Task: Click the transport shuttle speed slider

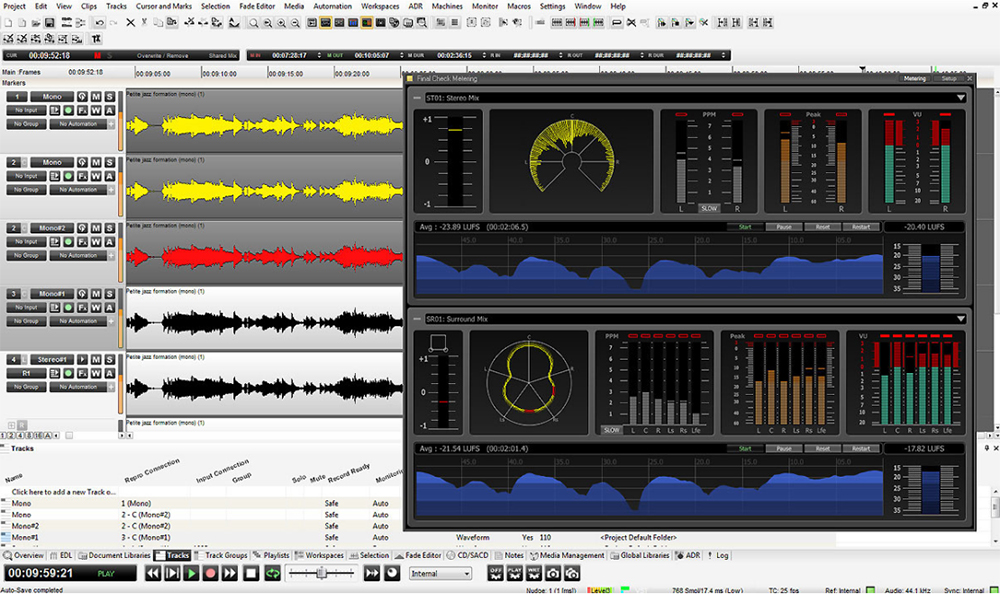Action: [321, 573]
